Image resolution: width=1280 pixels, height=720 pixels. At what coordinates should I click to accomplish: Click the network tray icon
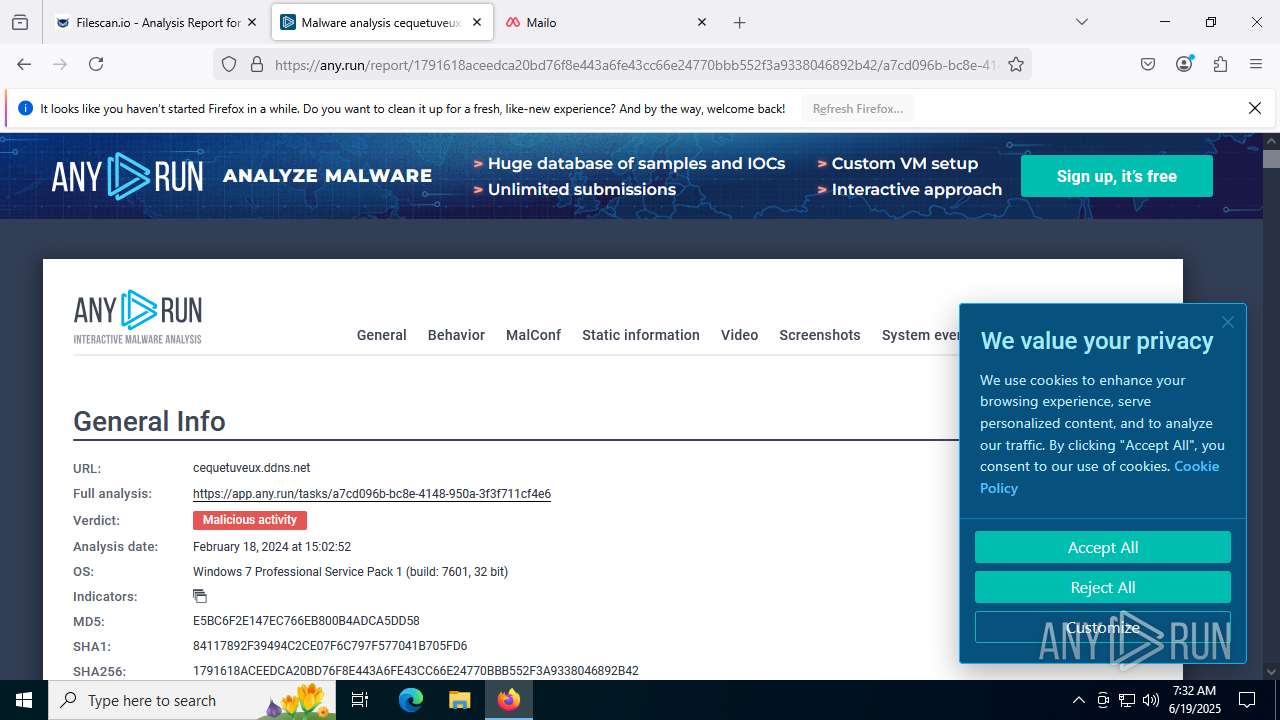pyautogui.click(x=1127, y=700)
